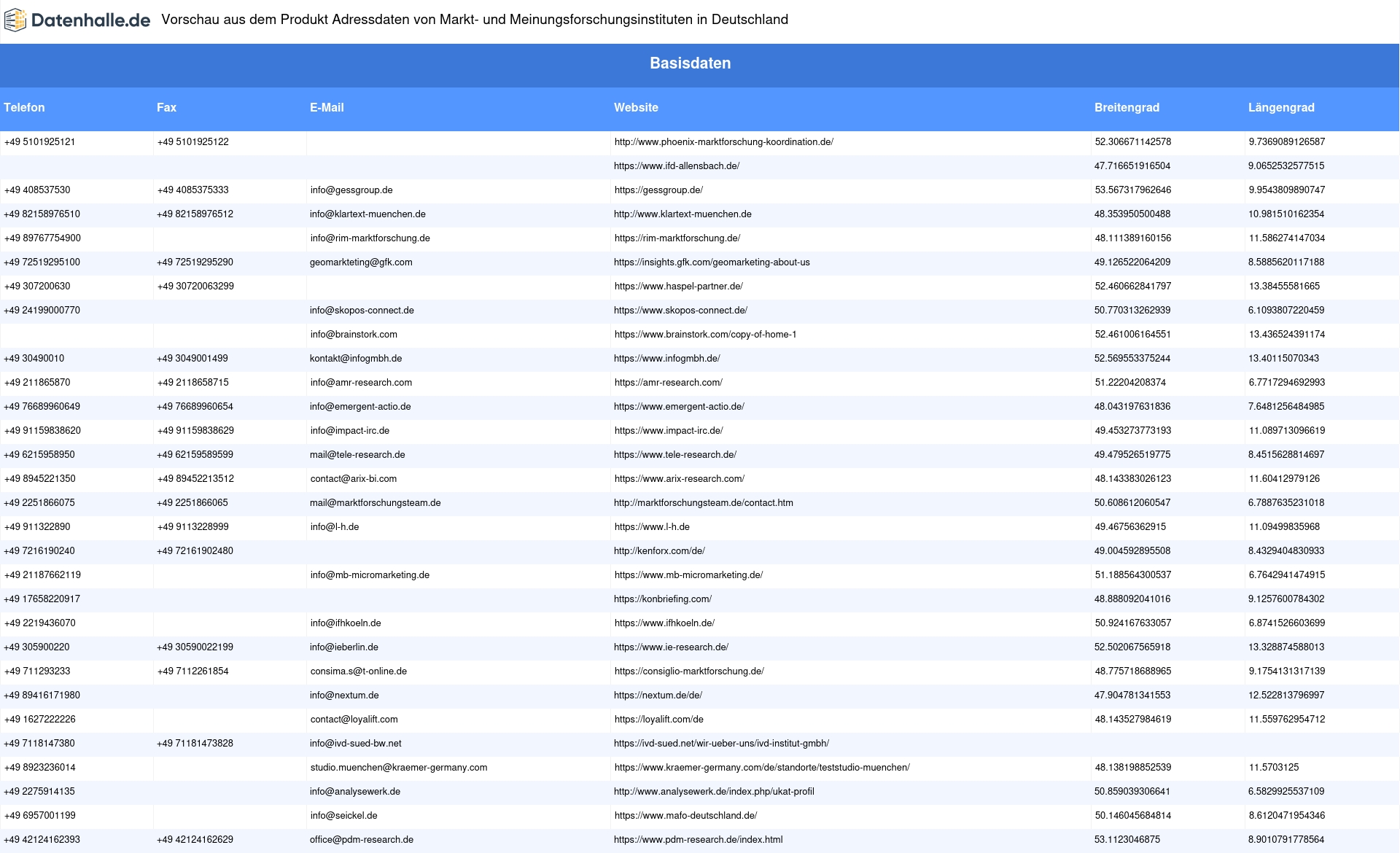Screen dimensions: 1400x853
Task: Select contact@loyalift.com email
Action: 354,720
